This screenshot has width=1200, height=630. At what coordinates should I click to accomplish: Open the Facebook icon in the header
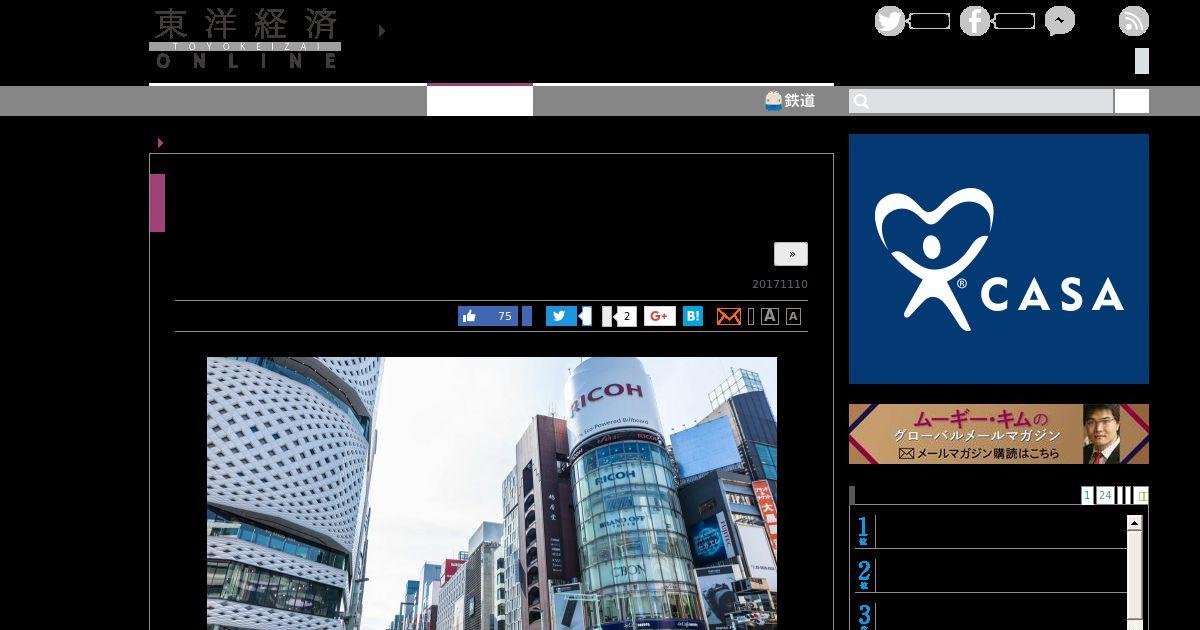[x=974, y=21]
